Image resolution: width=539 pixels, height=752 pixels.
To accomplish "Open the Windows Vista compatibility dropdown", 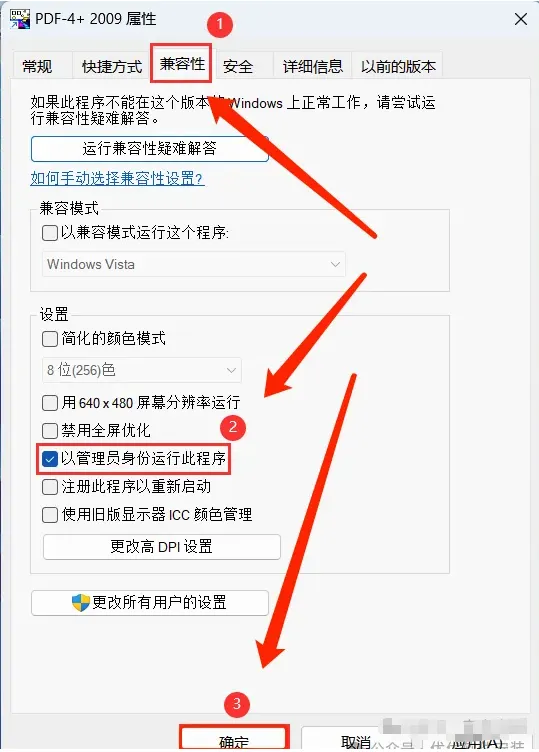I will (x=194, y=264).
